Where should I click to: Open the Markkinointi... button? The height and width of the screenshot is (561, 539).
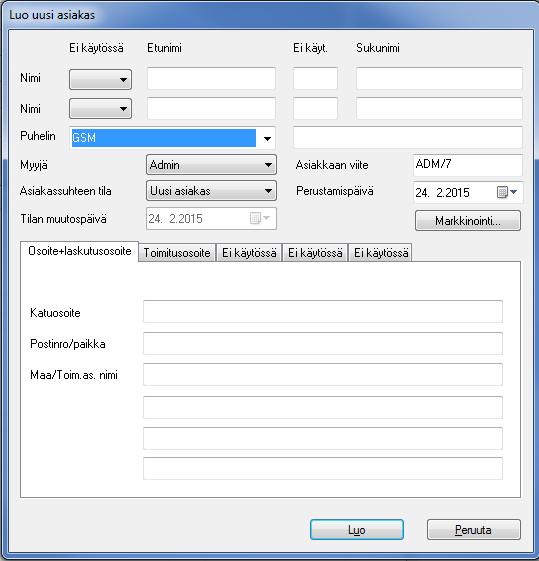click(x=468, y=221)
